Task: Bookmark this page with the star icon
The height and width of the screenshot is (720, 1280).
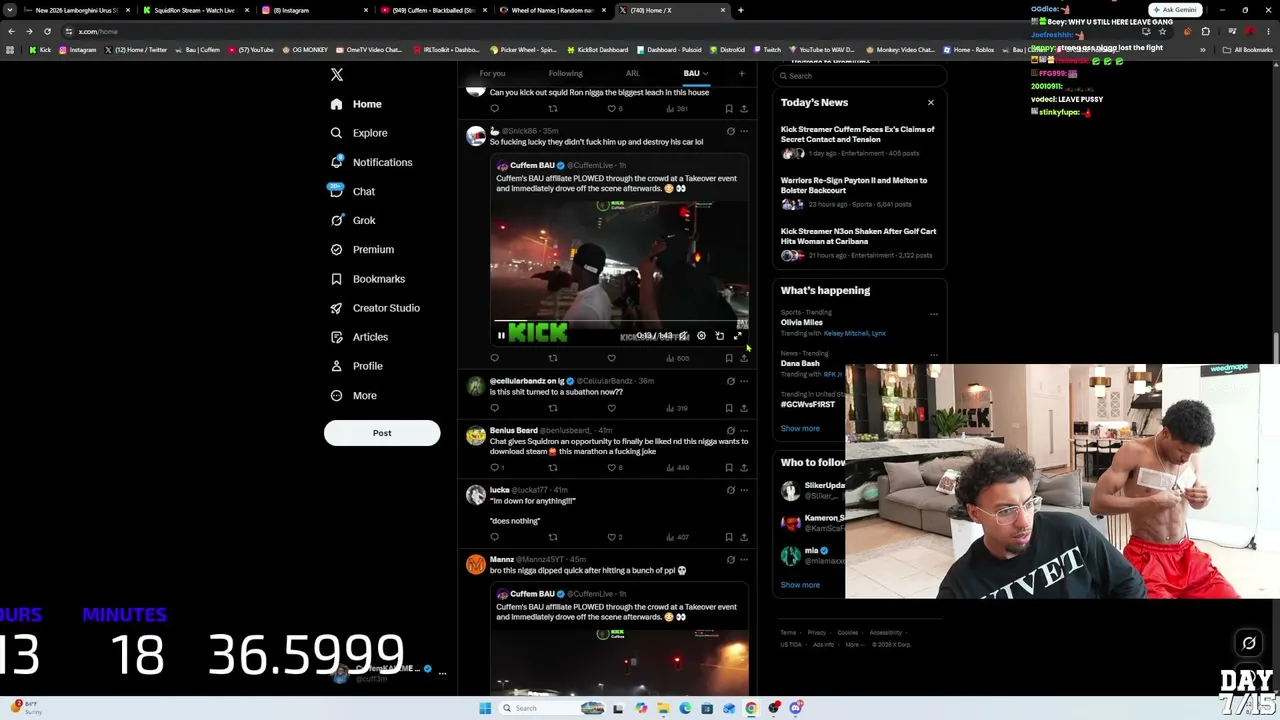Action: tap(1162, 31)
